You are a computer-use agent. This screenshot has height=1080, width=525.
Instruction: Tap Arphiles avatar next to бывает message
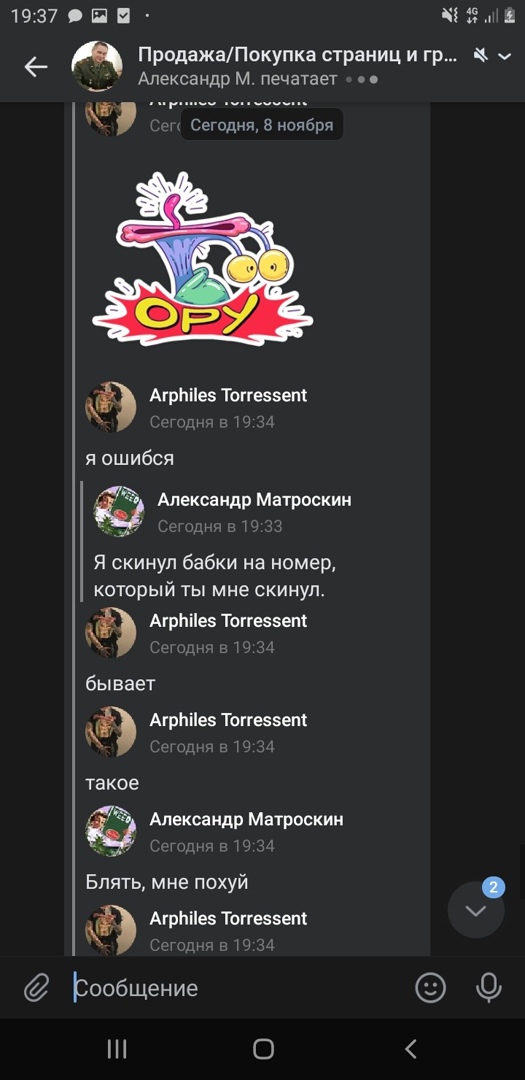click(111, 632)
